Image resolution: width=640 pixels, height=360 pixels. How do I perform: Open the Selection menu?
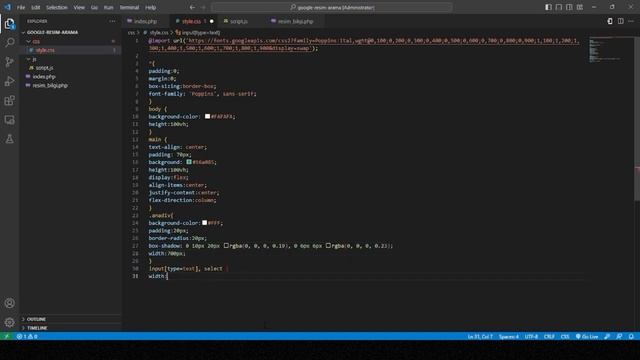coord(57,7)
